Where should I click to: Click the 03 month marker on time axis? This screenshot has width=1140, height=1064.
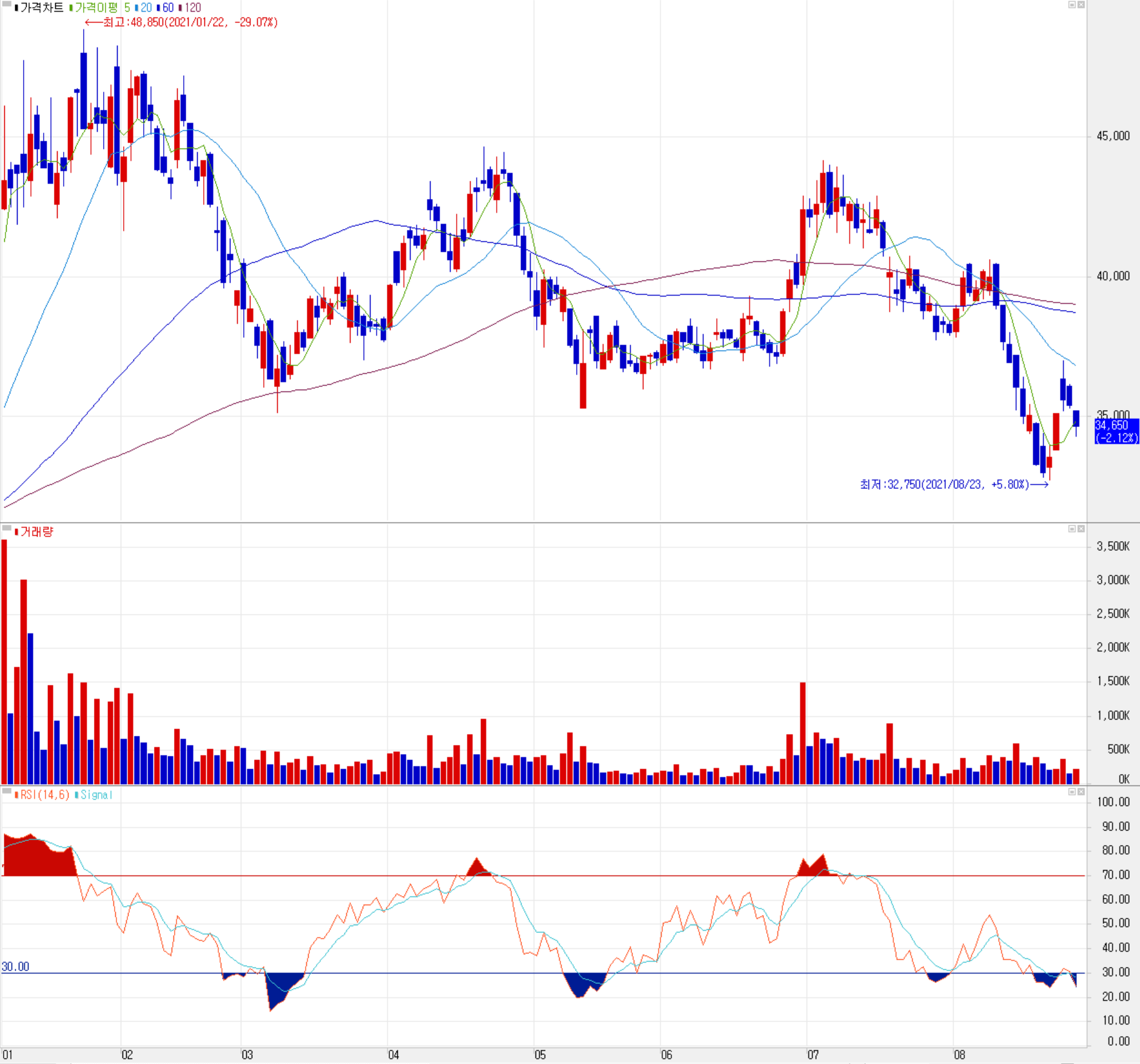[247, 1055]
